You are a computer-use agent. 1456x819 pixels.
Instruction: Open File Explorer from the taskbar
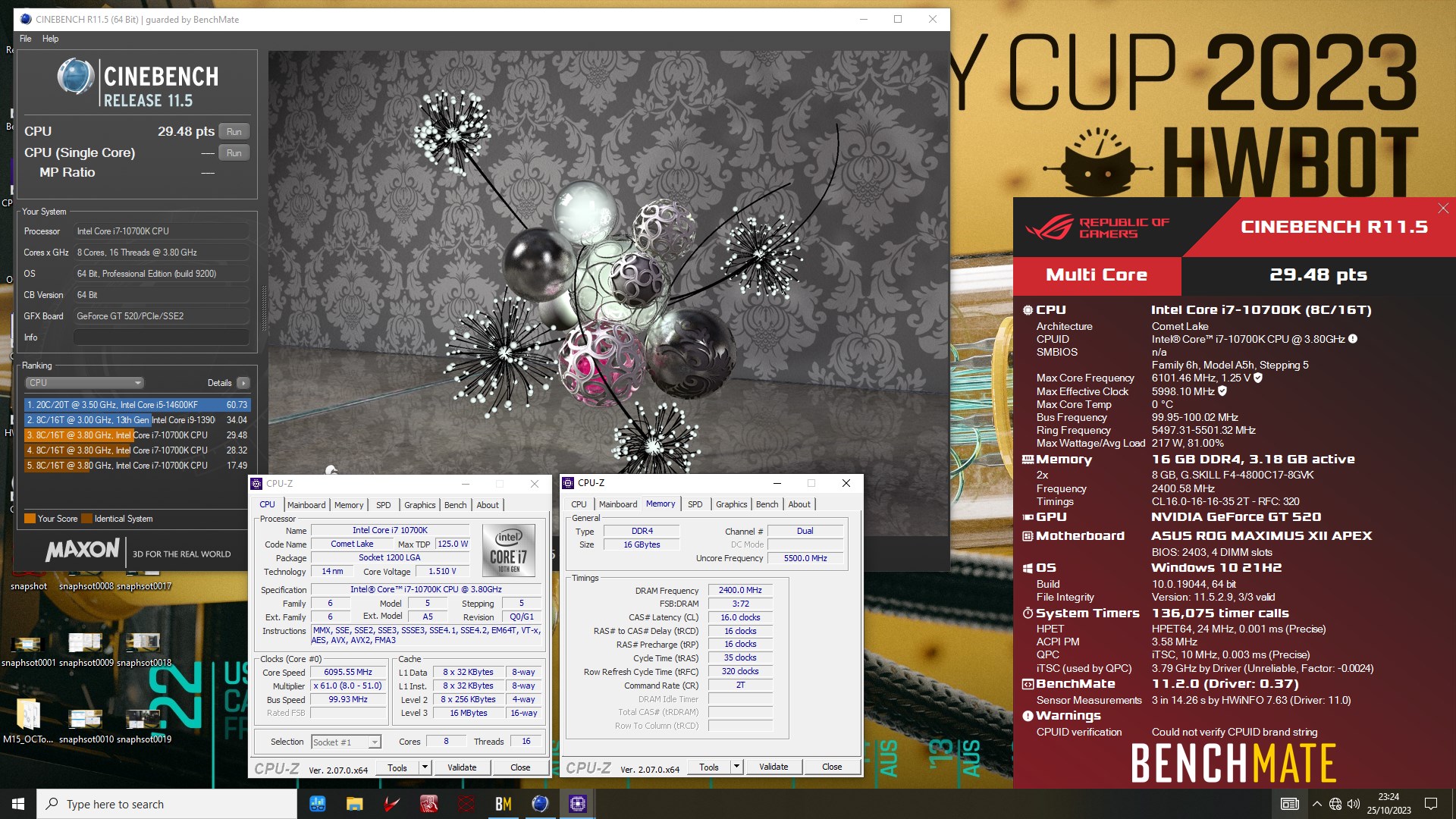click(x=355, y=804)
